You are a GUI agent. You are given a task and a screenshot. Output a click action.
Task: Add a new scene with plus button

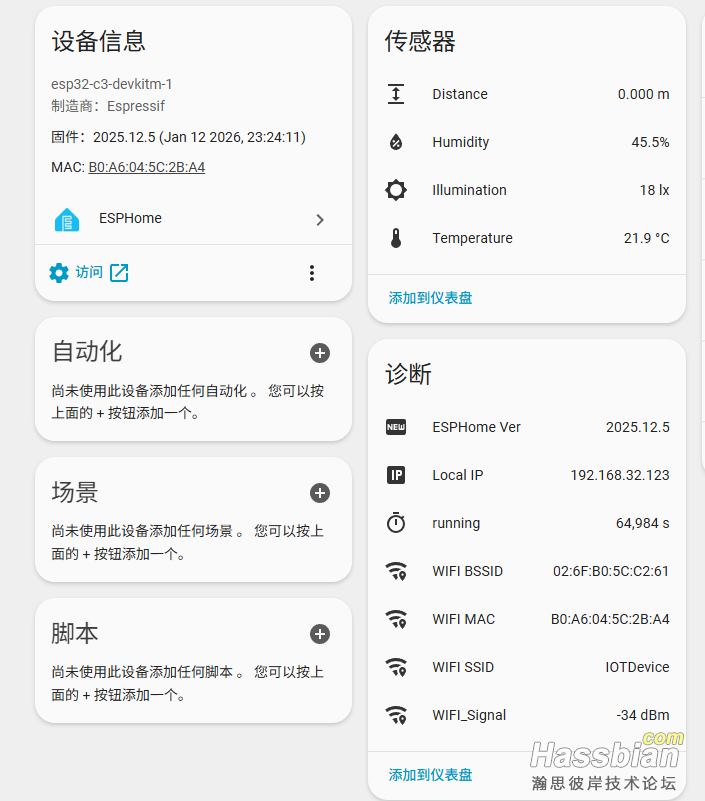tap(320, 493)
